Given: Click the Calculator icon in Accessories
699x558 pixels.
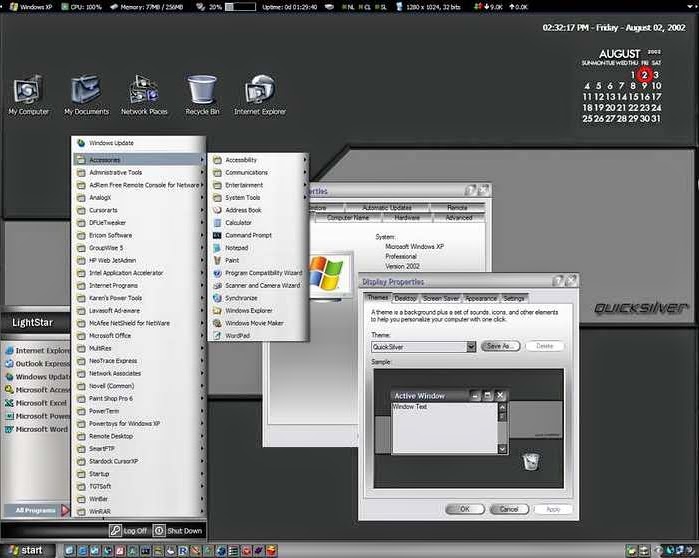Looking at the screenshot, I should [218, 222].
